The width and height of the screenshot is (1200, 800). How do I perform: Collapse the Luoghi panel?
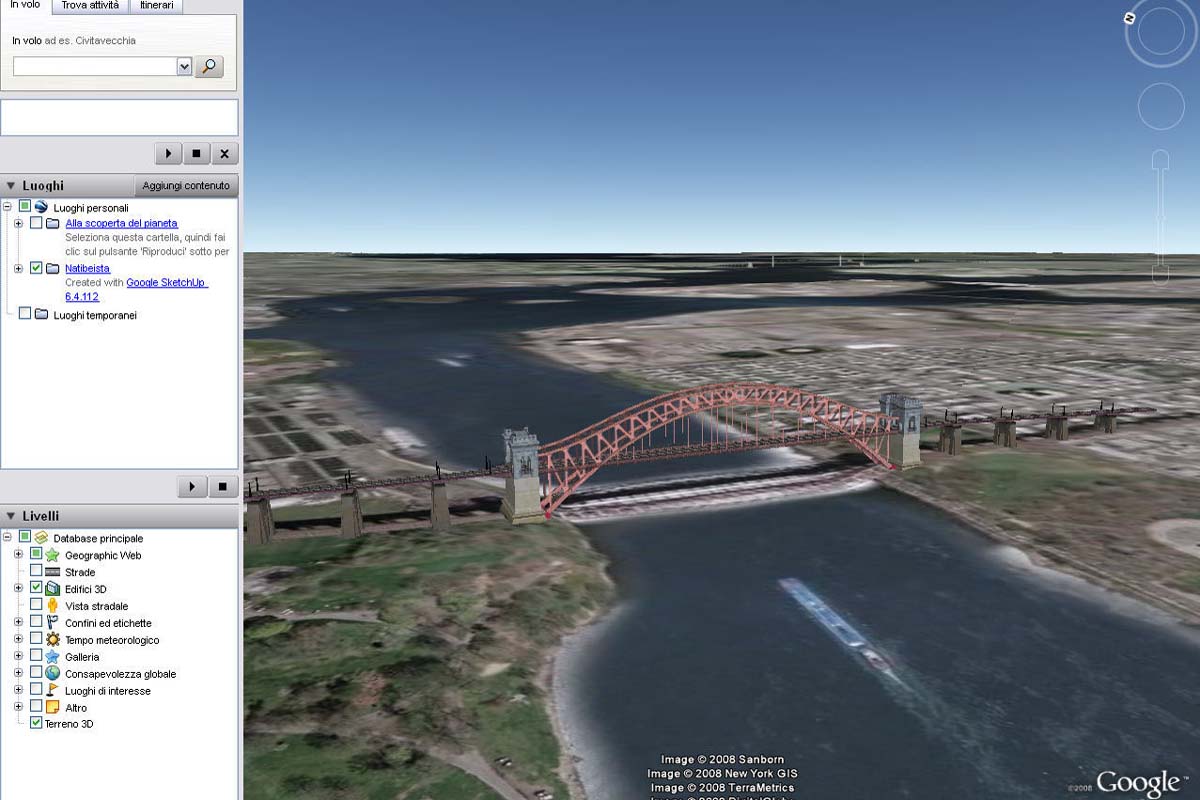click(x=11, y=186)
